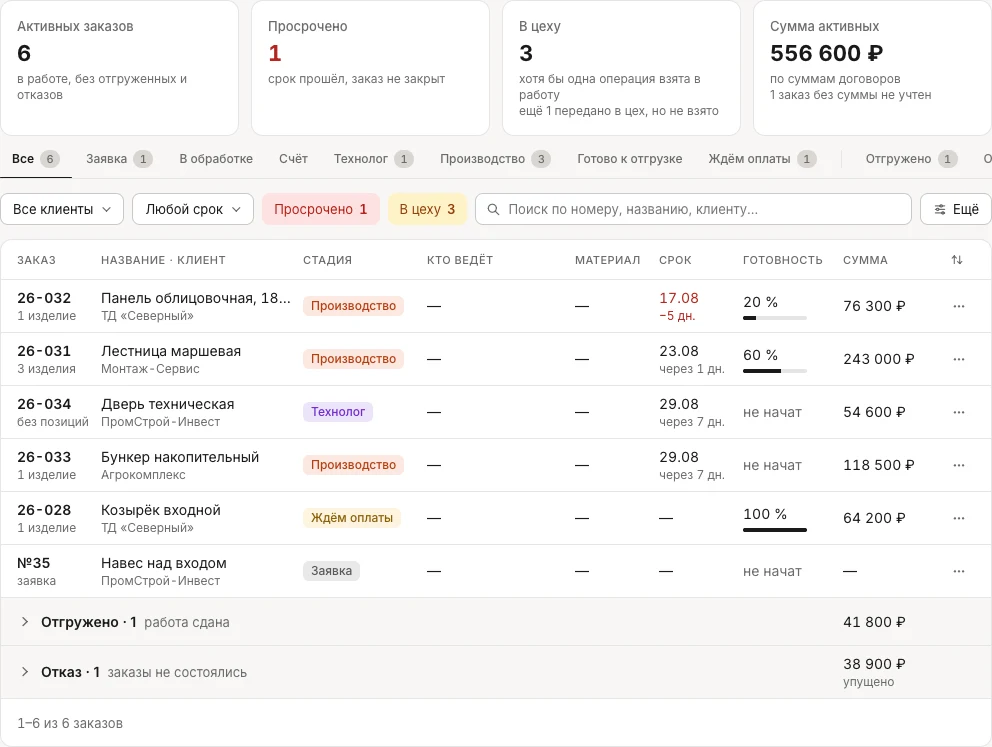Viewport: 992px width, 747px height.
Task: Switch to the Готово к отгрузке tab
Action: 629,159
